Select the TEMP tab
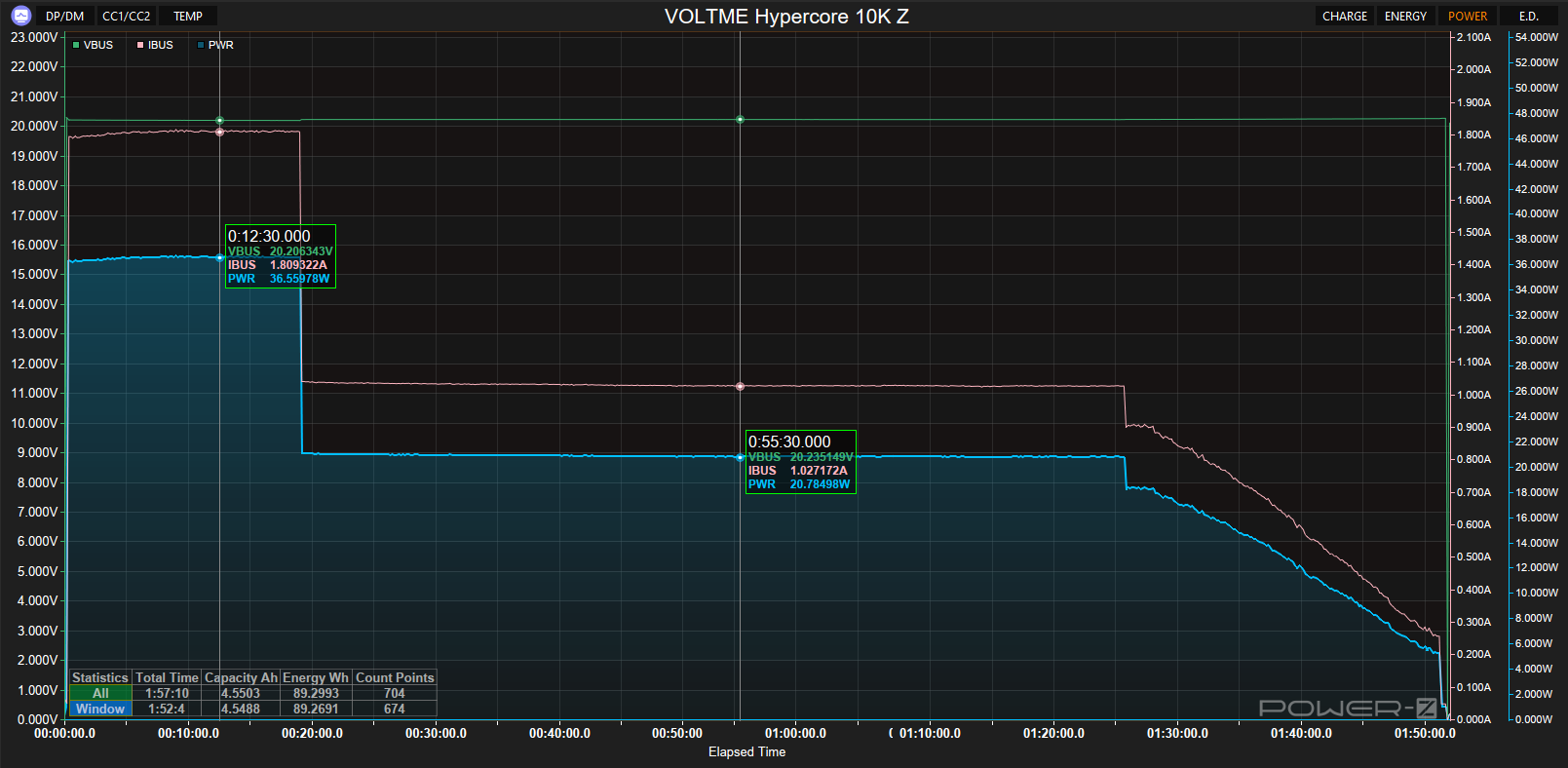Image resolution: width=1568 pixels, height=768 pixels. pos(188,17)
